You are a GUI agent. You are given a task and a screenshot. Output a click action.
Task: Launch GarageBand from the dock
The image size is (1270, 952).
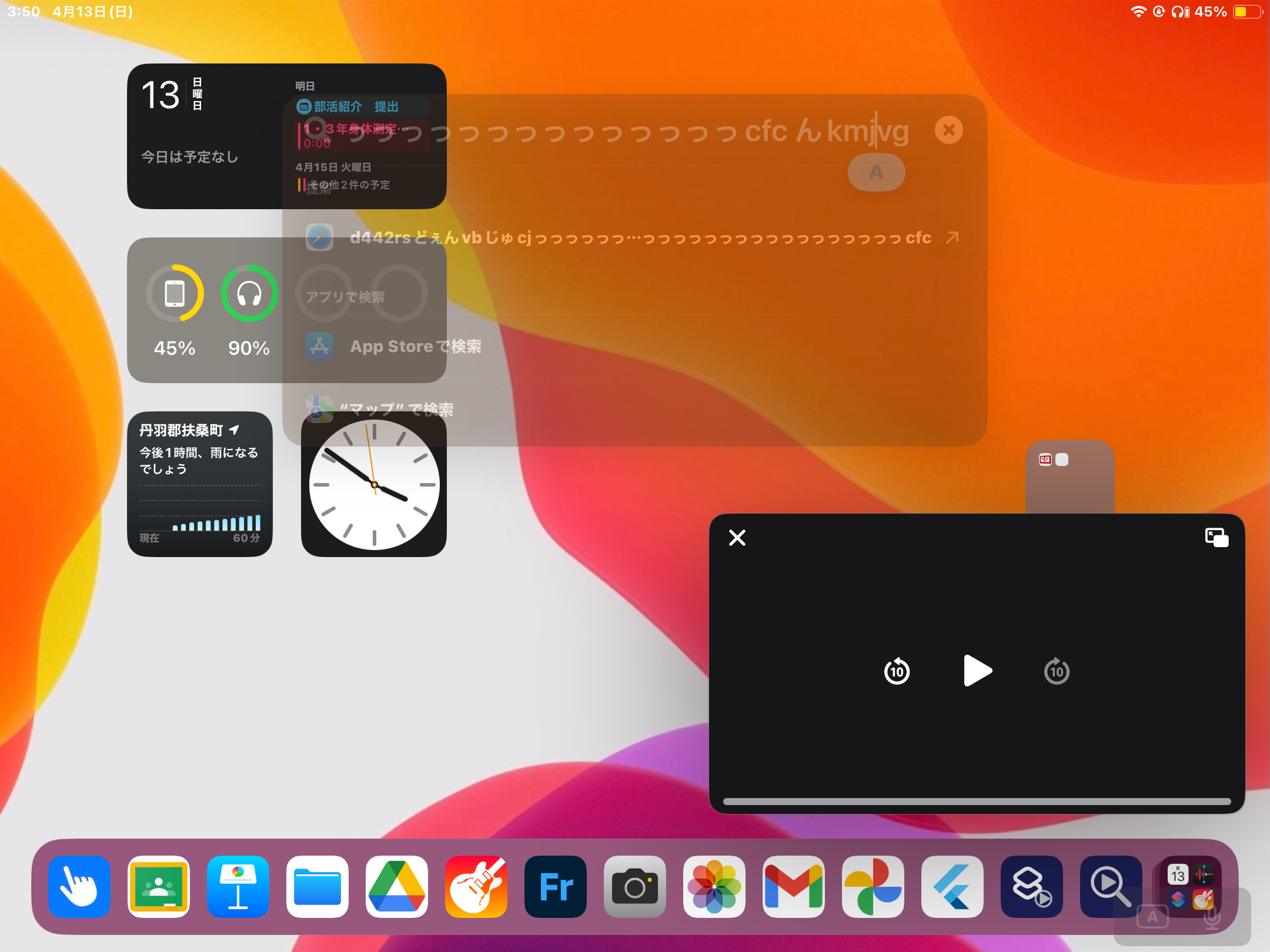[476, 887]
